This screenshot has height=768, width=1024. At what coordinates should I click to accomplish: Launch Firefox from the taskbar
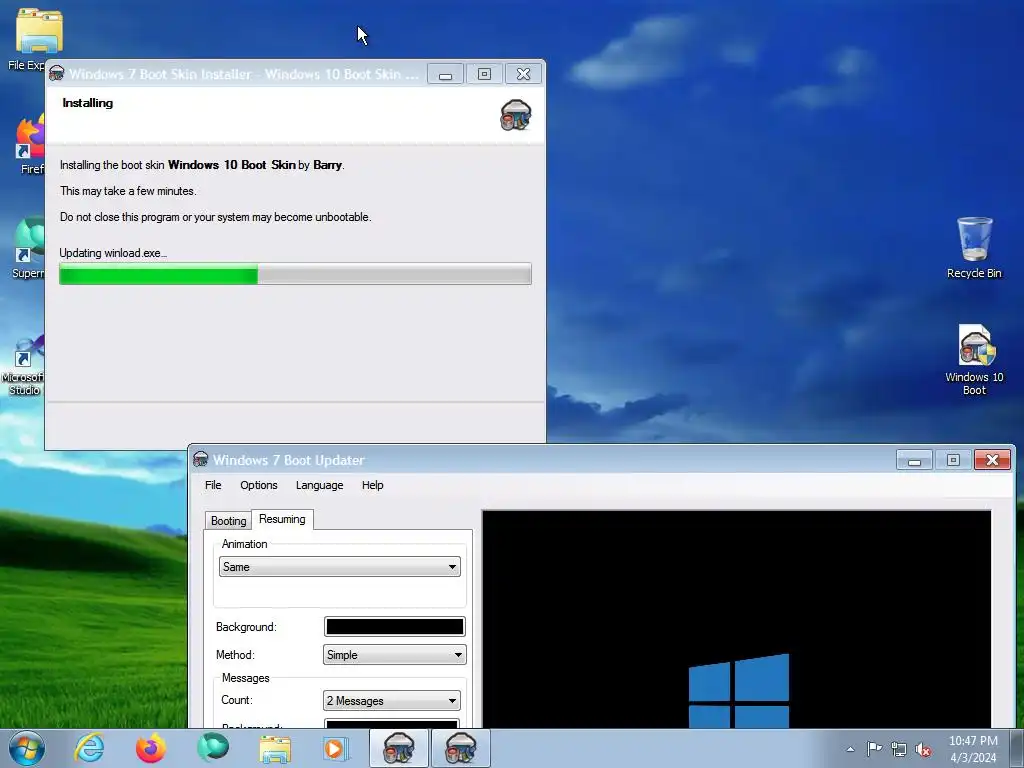pyautogui.click(x=150, y=748)
